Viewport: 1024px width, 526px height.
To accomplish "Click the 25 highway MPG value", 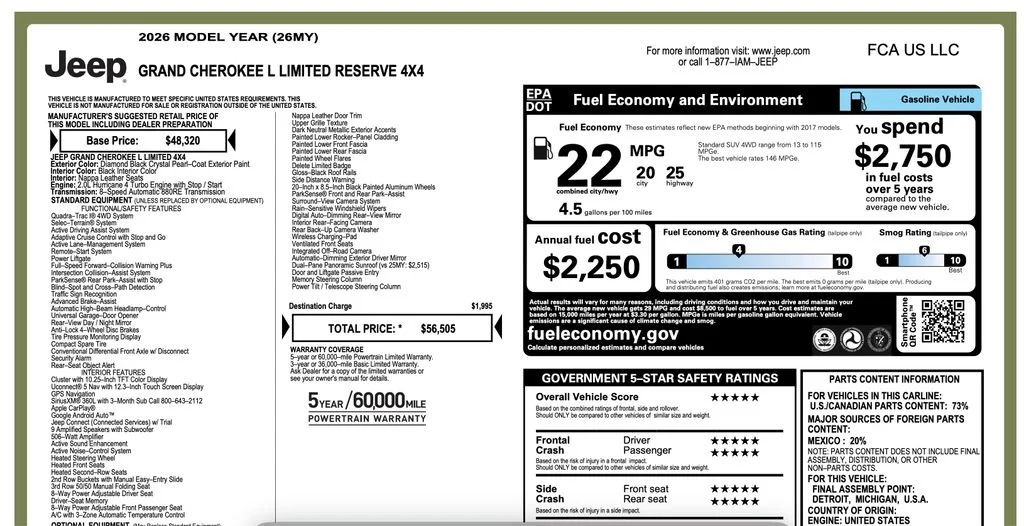I will click(x=675, y=173).
